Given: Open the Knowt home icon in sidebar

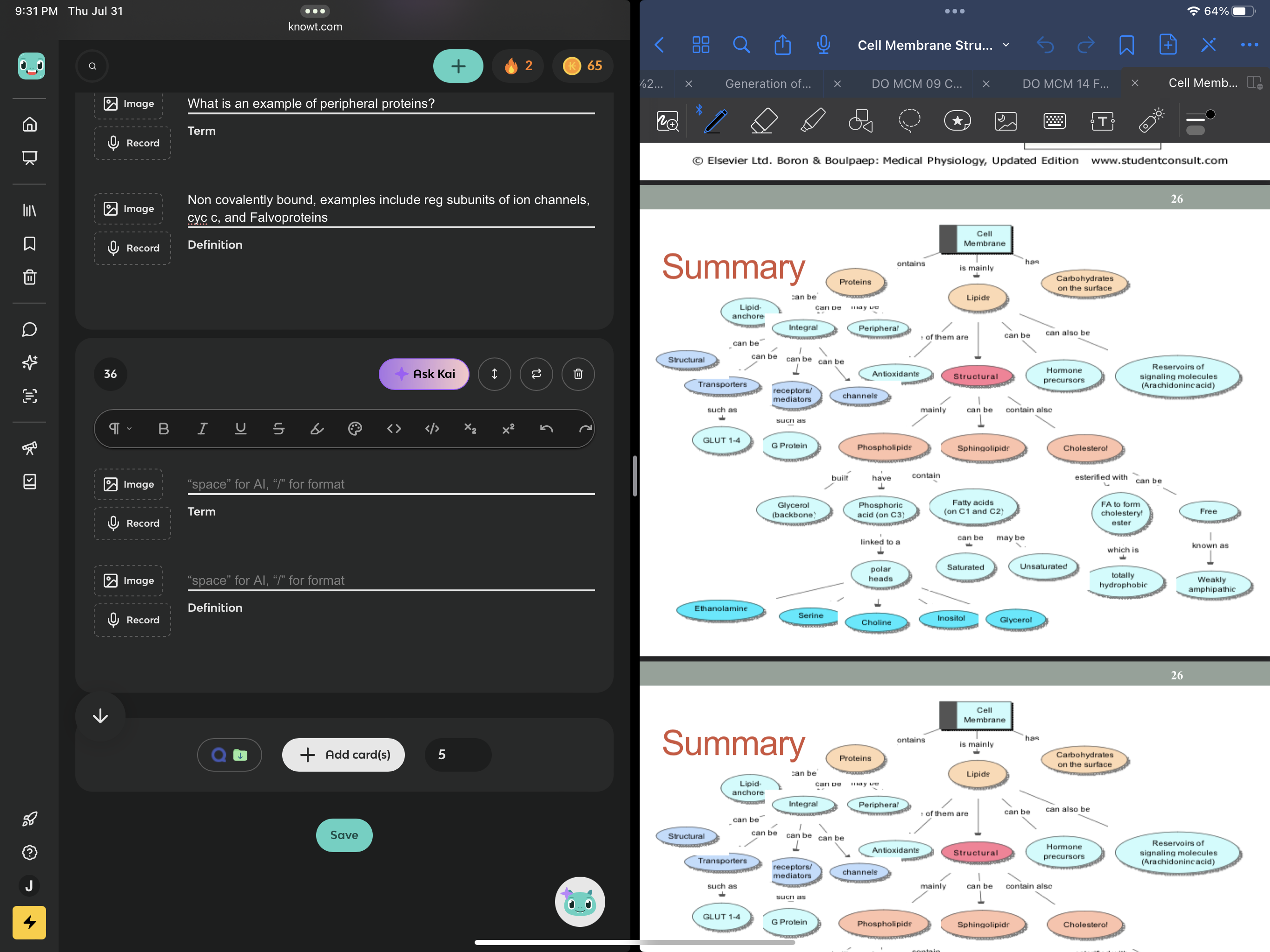Looking at the screenshot, I should tap(29, 124).
